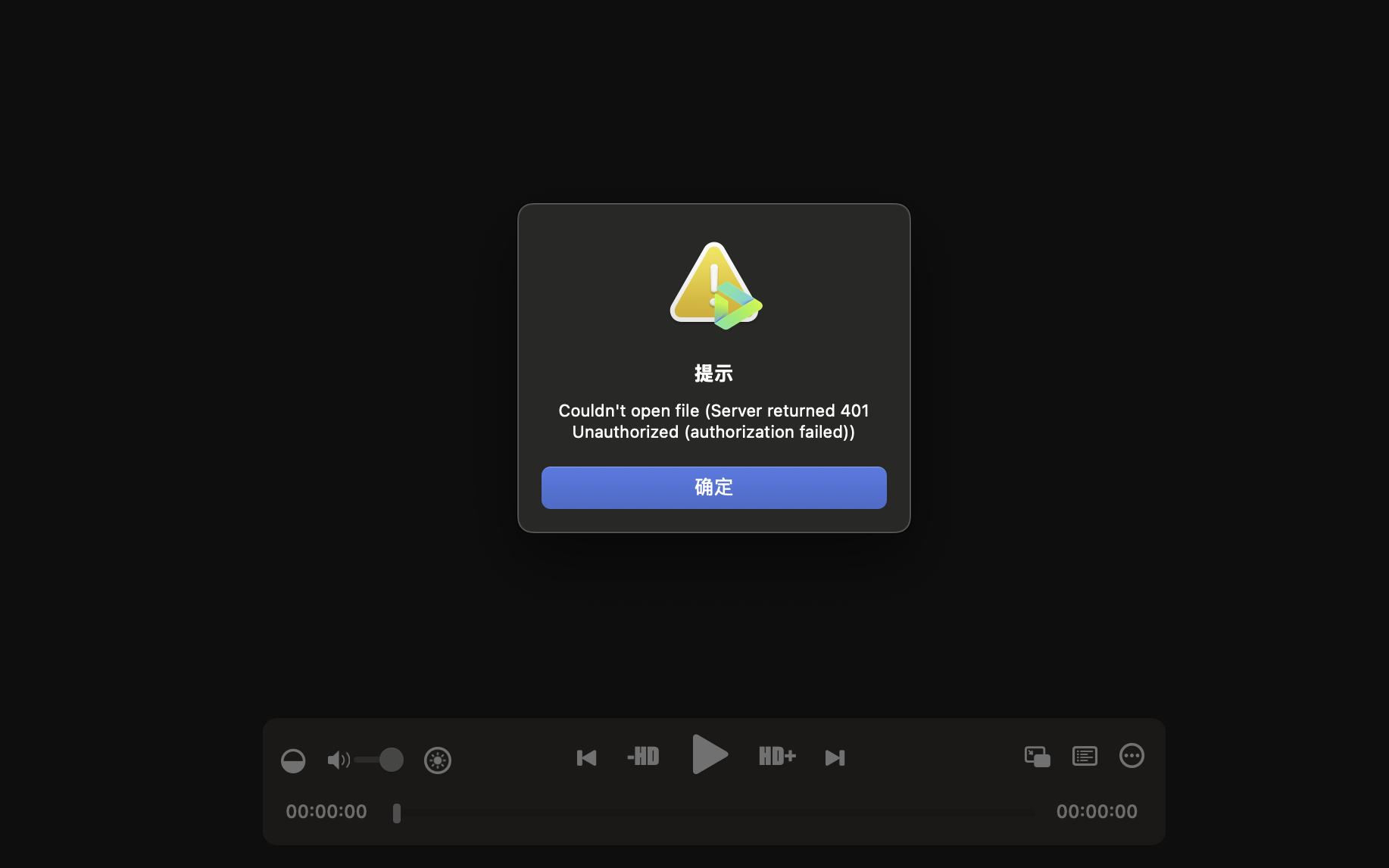Enable picture-in-picture mode icon

tap(1037, 756)
